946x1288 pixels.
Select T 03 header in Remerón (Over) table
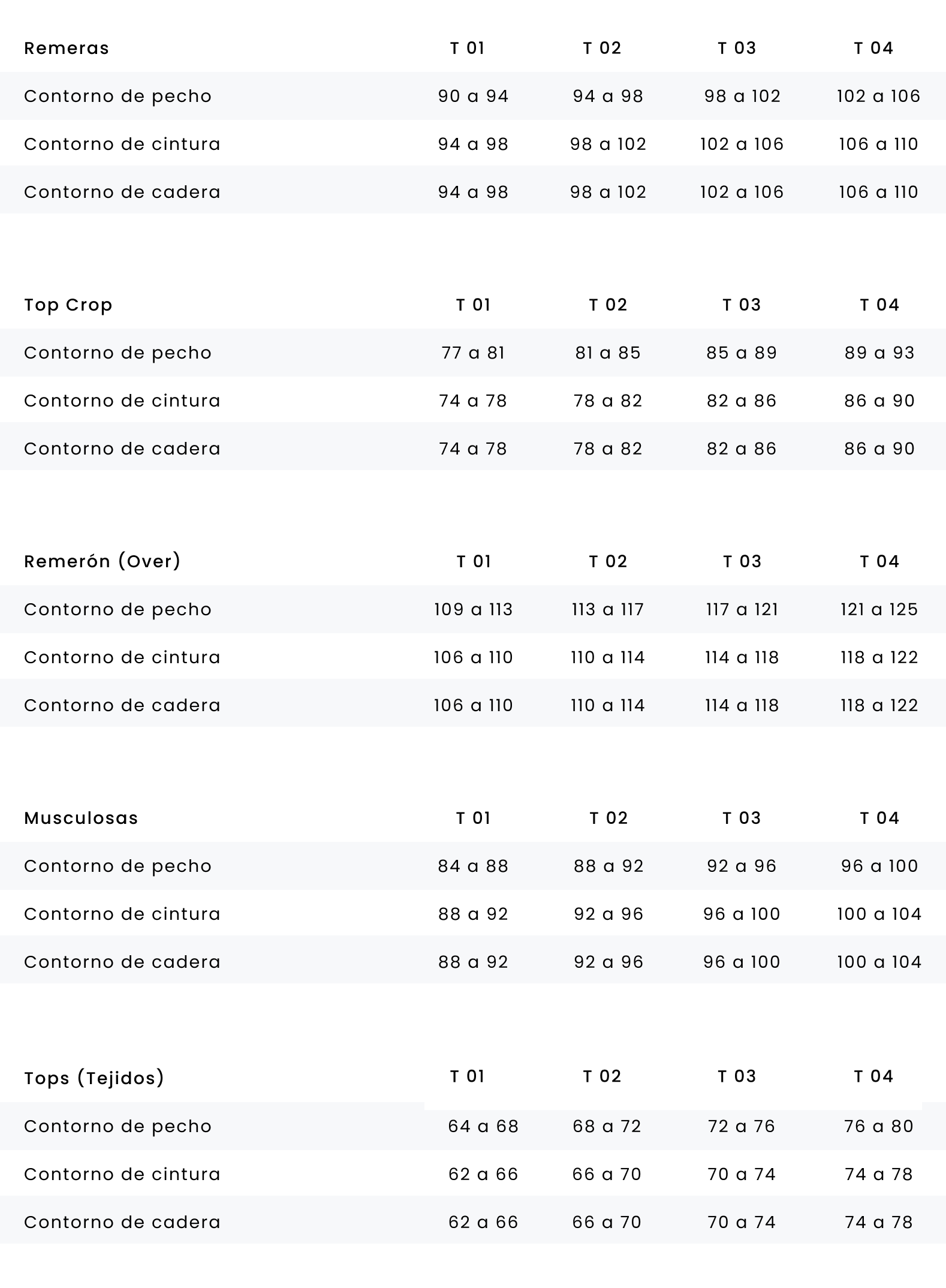742,561
